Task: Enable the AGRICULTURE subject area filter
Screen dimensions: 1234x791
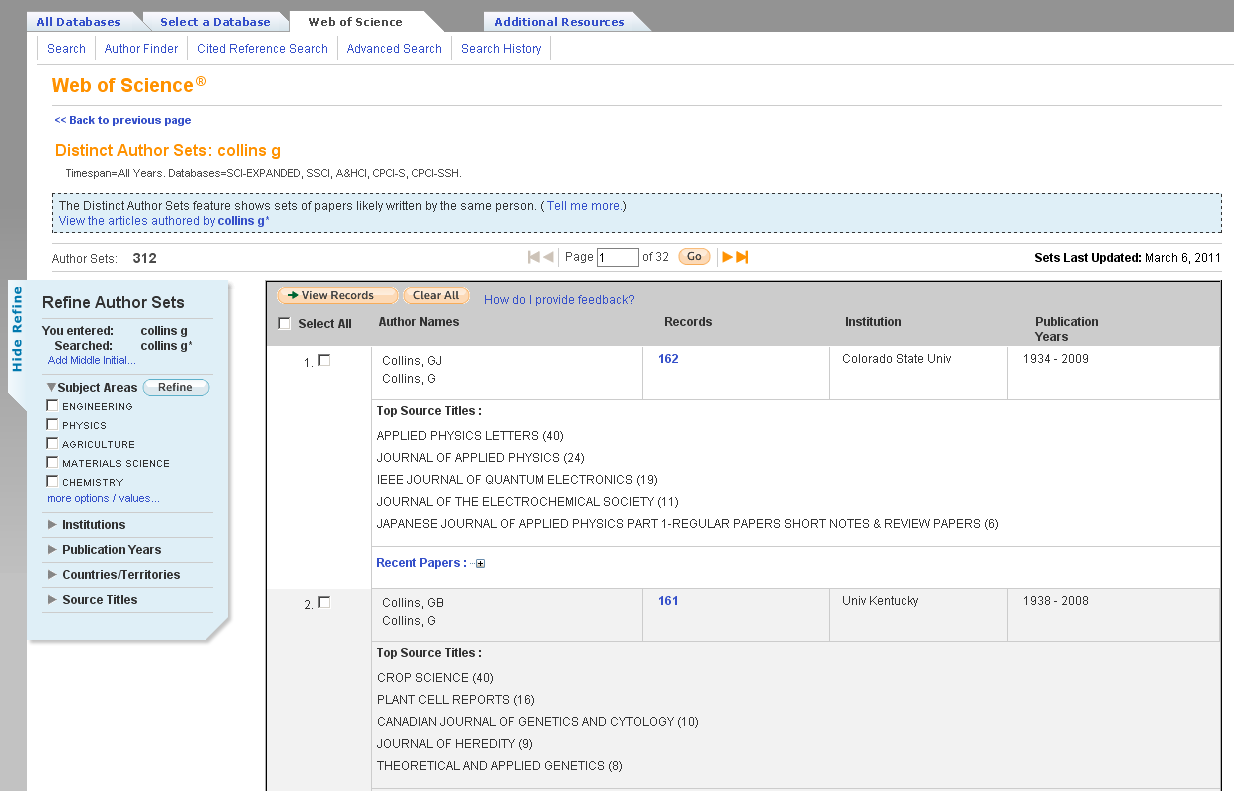Action: [52, 444]
